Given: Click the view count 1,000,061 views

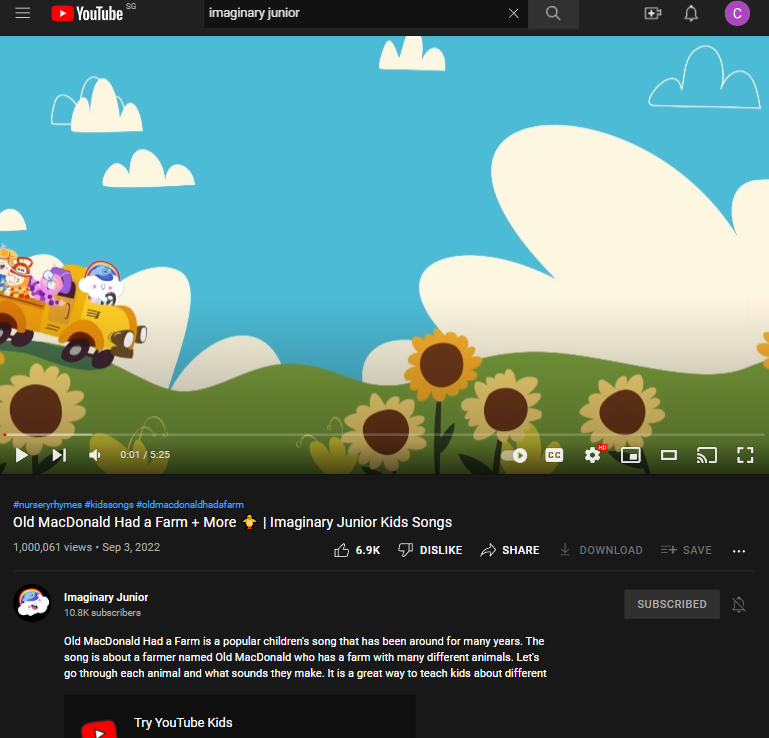Looking at the screenshot, I should pyautogui.click(x=52, y=547).
